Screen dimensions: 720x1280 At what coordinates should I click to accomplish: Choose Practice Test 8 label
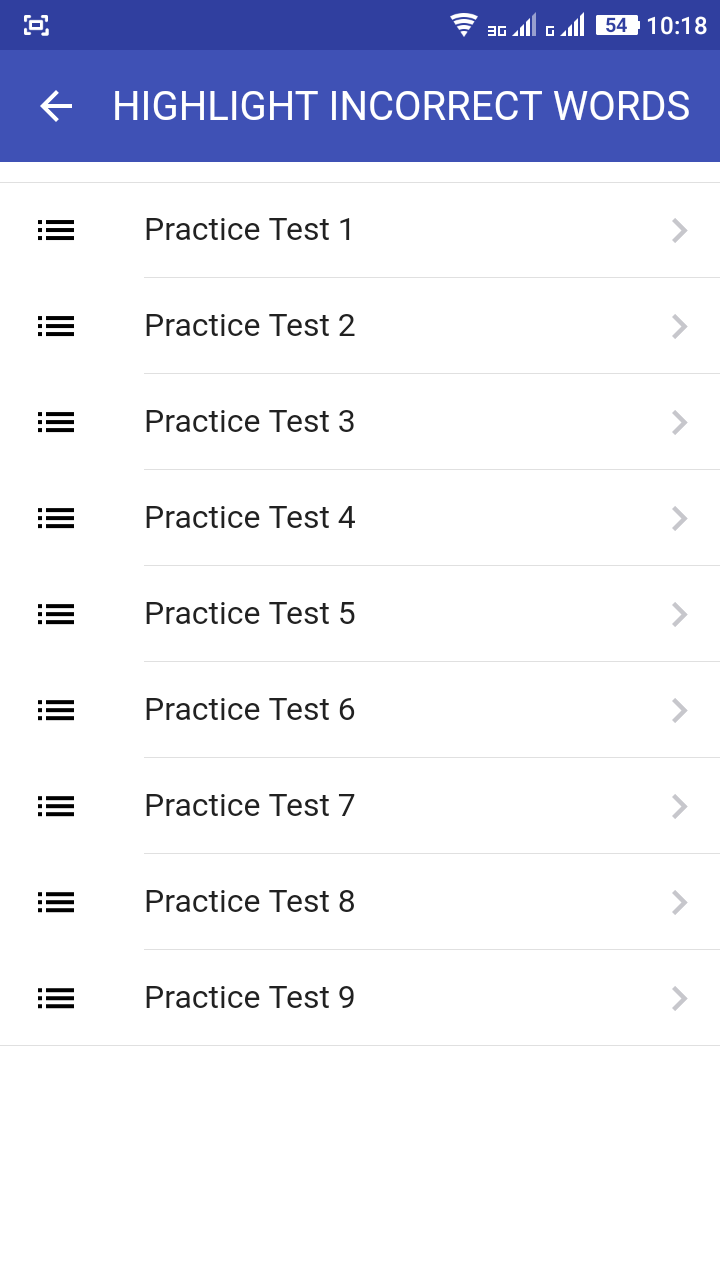click(x=249, y=902)
